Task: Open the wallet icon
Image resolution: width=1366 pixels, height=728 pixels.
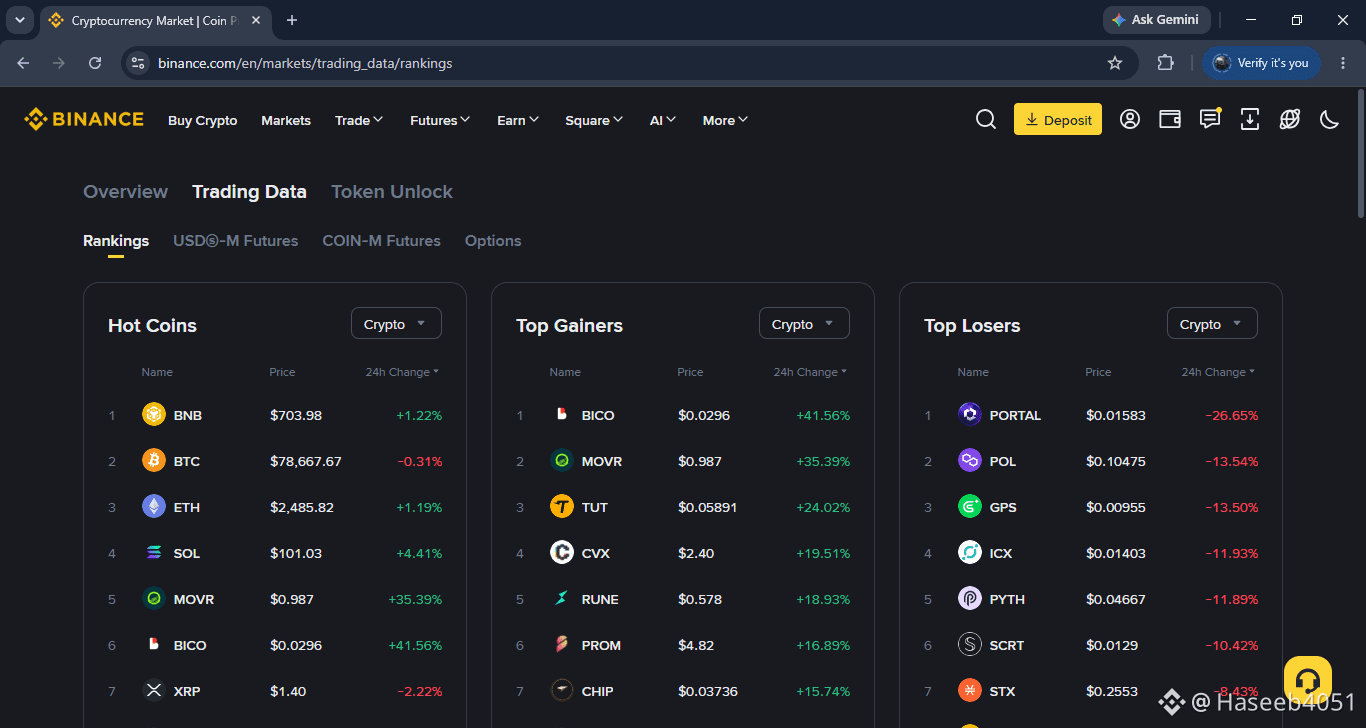Action: click(x=1170, y=120)
